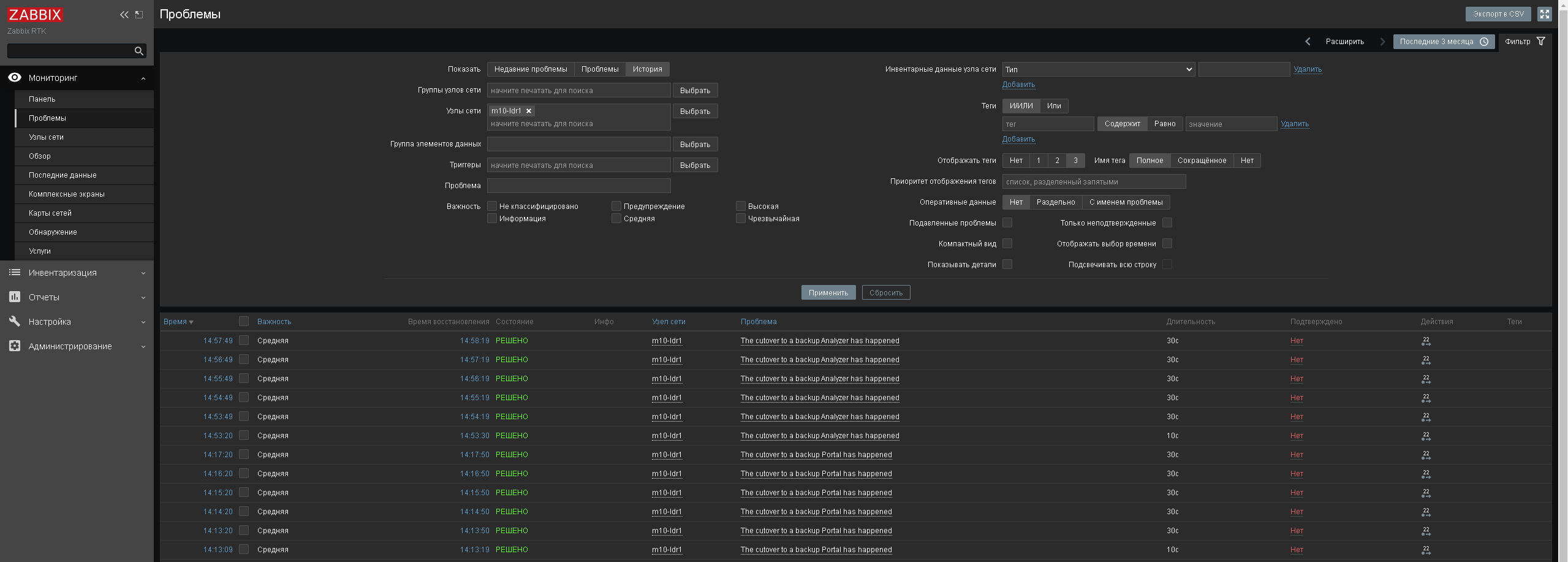Click the search magnifier icon

point(139,51)
